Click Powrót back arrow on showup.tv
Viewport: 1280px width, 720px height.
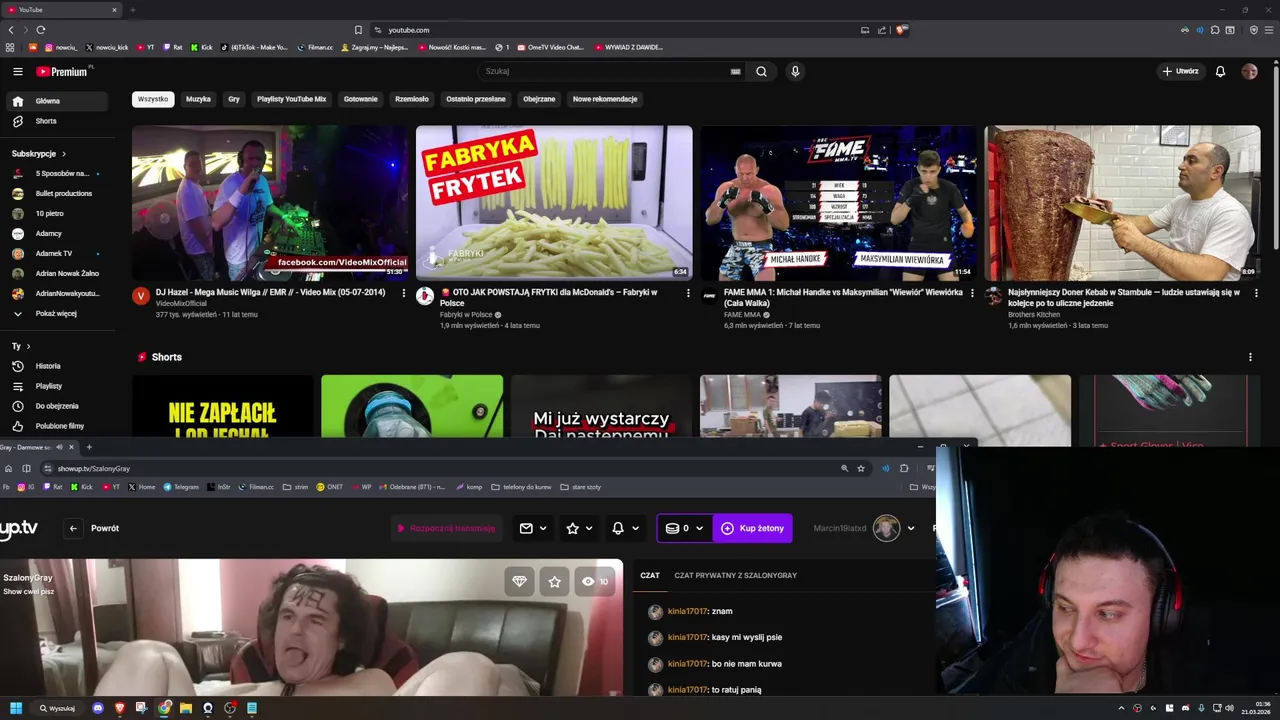tap(73, 528)
